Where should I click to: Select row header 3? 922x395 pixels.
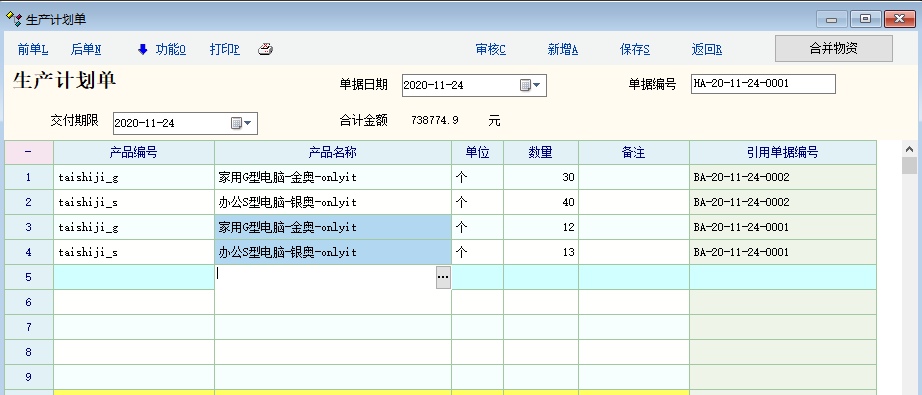29,227
